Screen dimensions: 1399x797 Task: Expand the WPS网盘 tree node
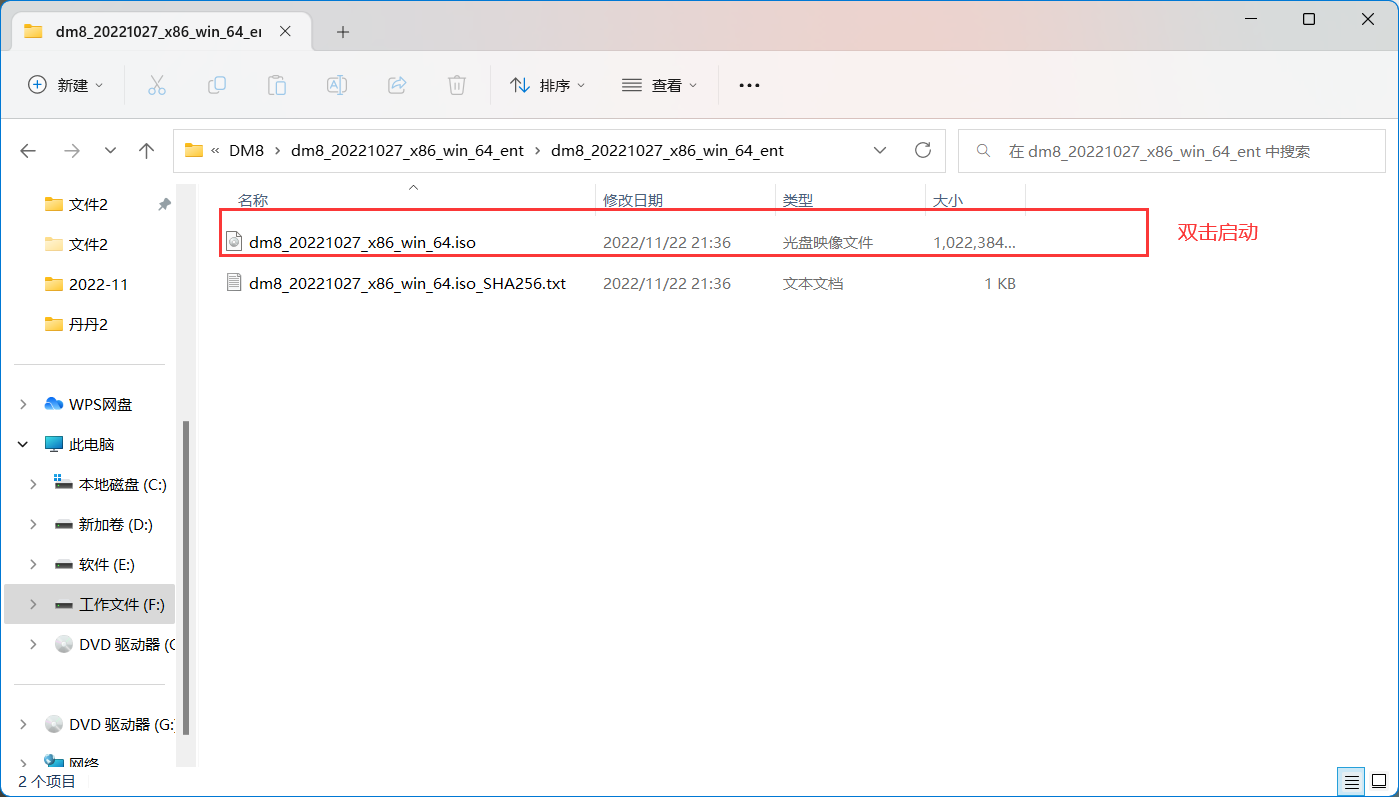[24, 404]
